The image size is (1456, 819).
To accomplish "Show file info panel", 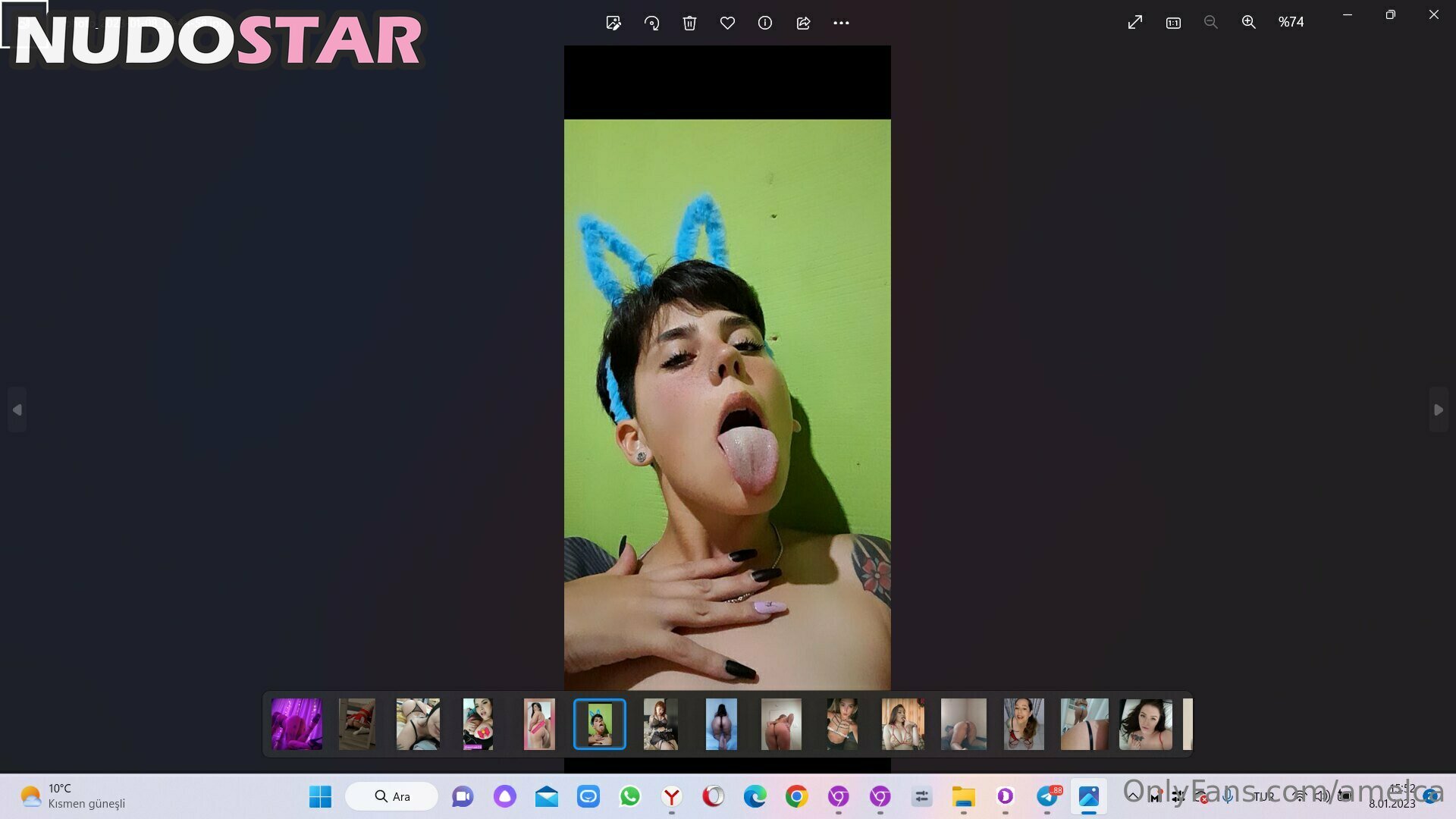I will (765, 23).
